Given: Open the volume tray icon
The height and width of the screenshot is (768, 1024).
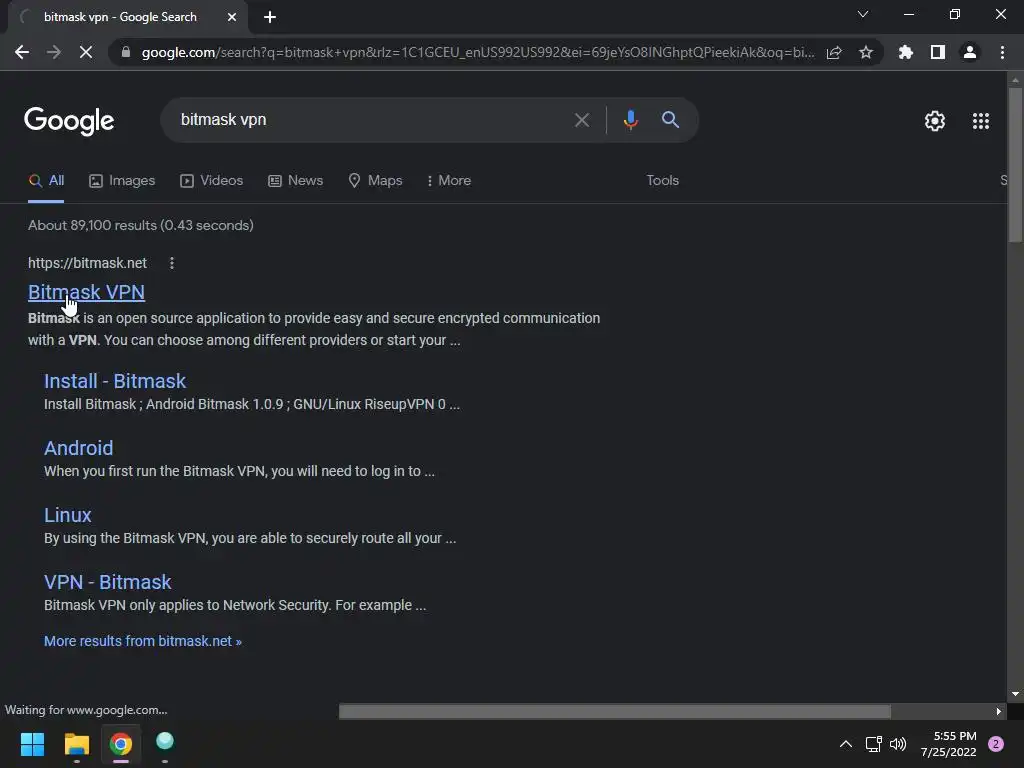Looking at the screenshot, I should [x=898, y=744].
